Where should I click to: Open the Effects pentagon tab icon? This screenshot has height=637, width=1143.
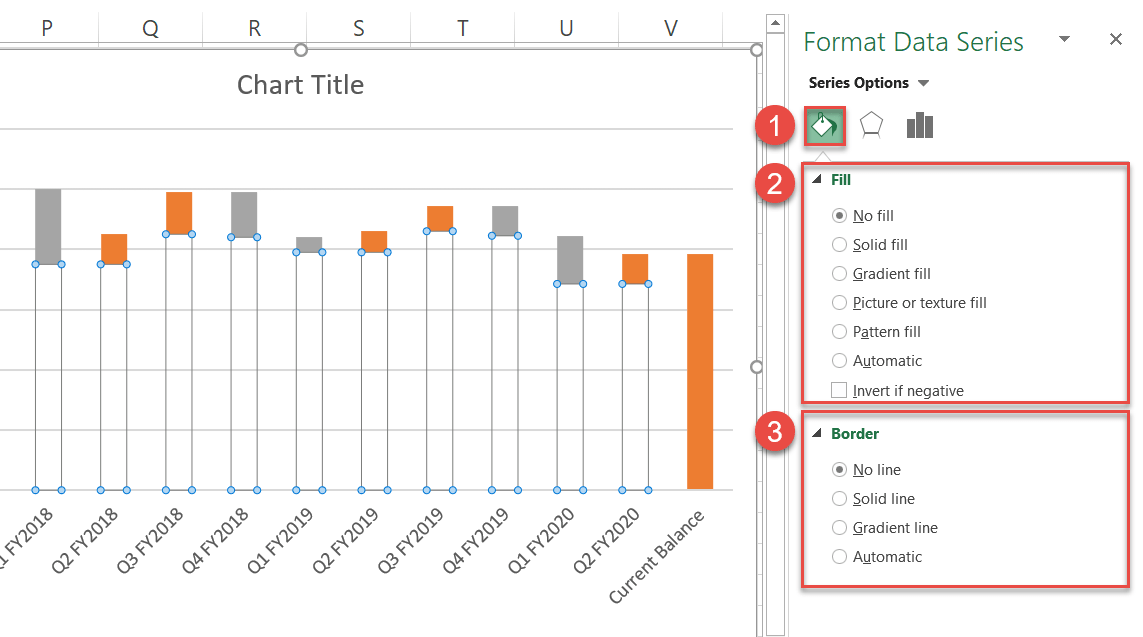871,125
